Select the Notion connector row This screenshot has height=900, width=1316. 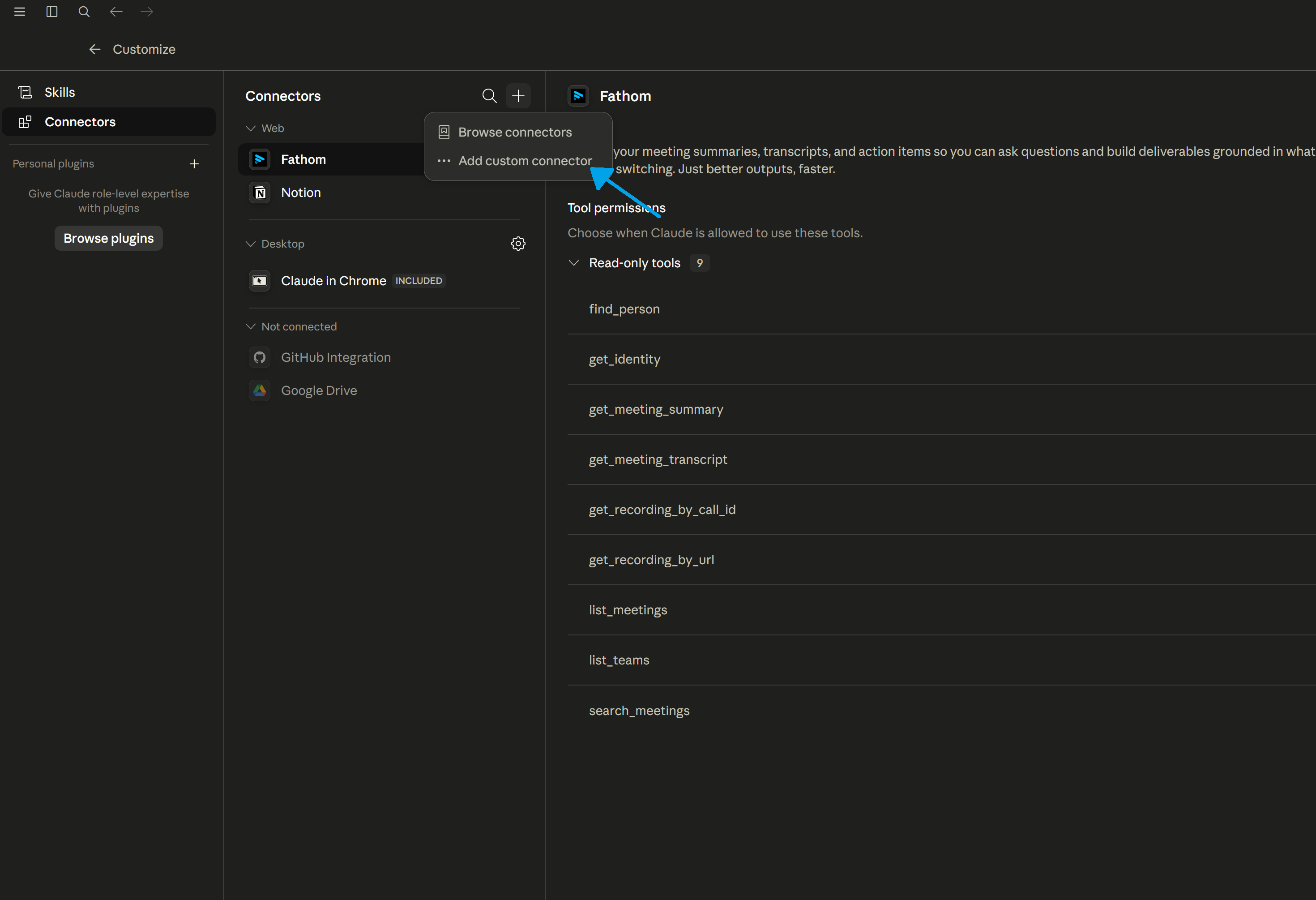[x=384, y=193]
